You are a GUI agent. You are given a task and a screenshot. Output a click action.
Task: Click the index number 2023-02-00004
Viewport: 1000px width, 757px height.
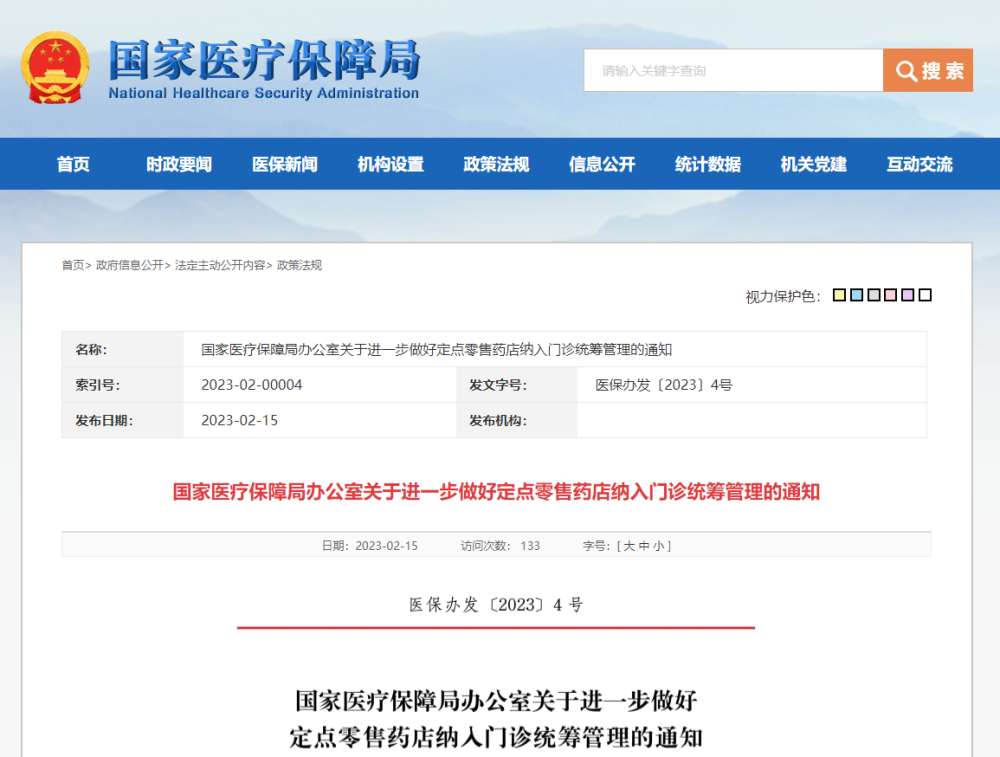point(251,385)
